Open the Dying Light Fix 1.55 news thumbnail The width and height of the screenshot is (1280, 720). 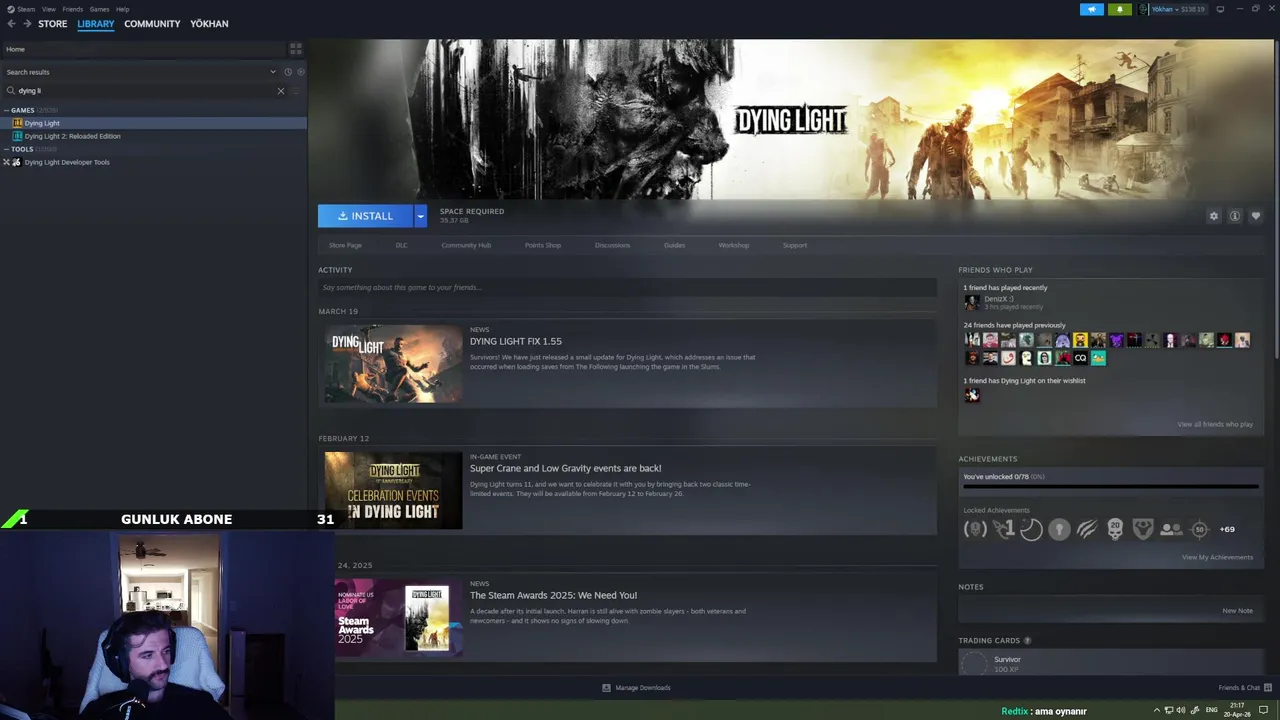[393, 364]
